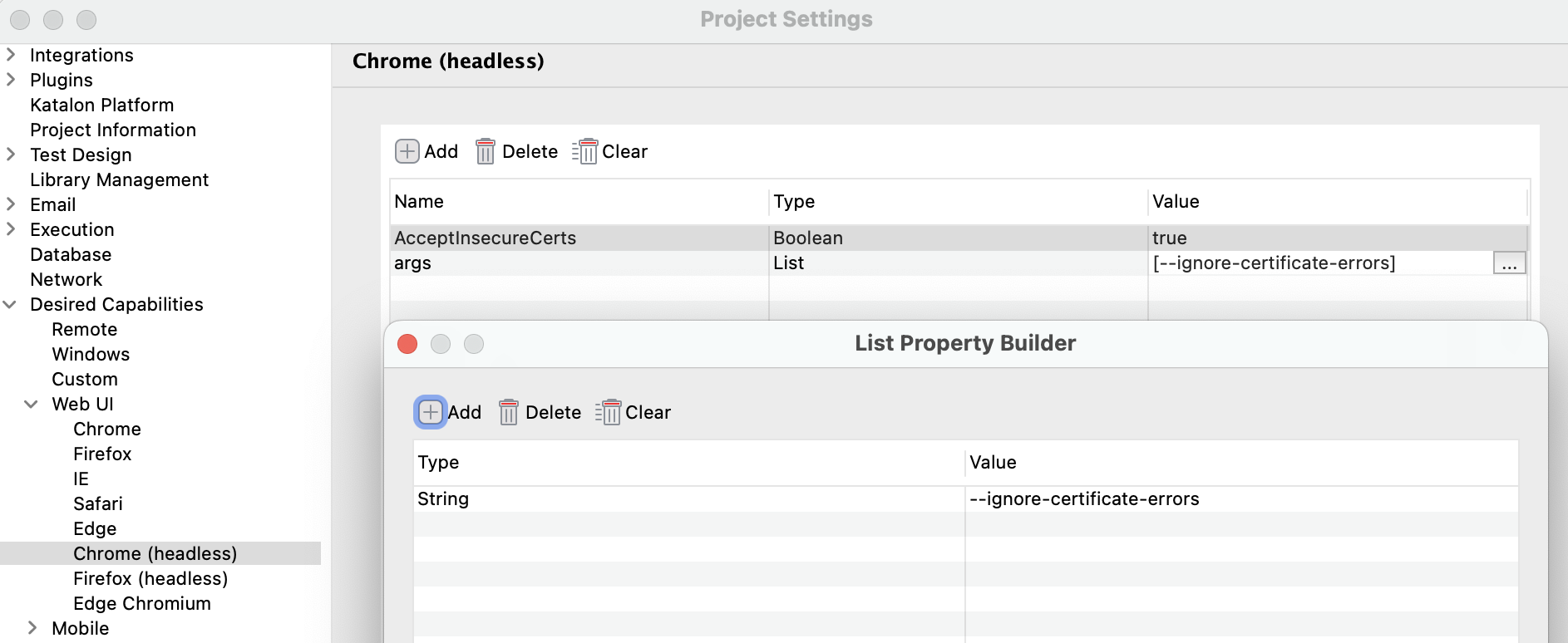Click Delete icon in Chrome headless panel
1568x643 pixels.
point(486,151)
